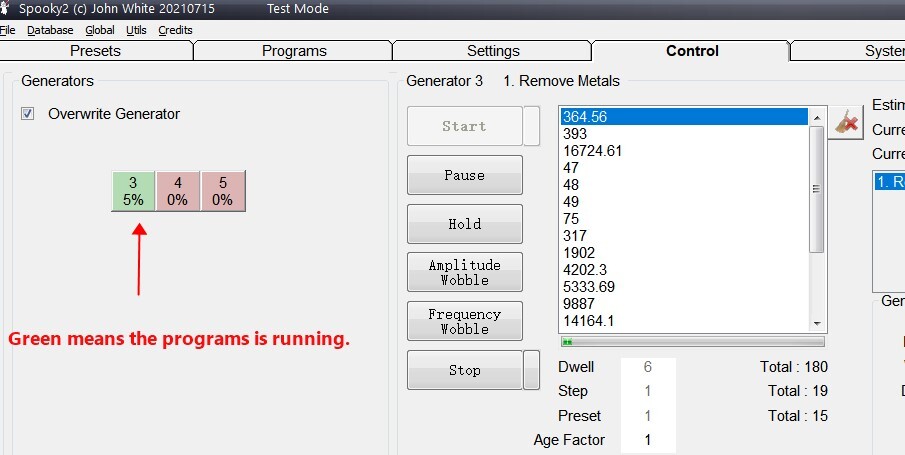Open the Utils menu

coord(136,30)
